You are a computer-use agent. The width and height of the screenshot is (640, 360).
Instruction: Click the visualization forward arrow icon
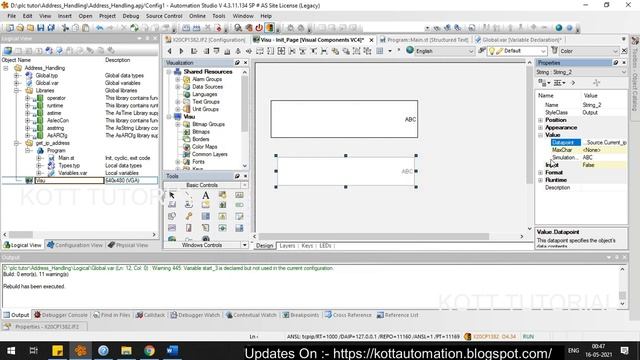181,51
